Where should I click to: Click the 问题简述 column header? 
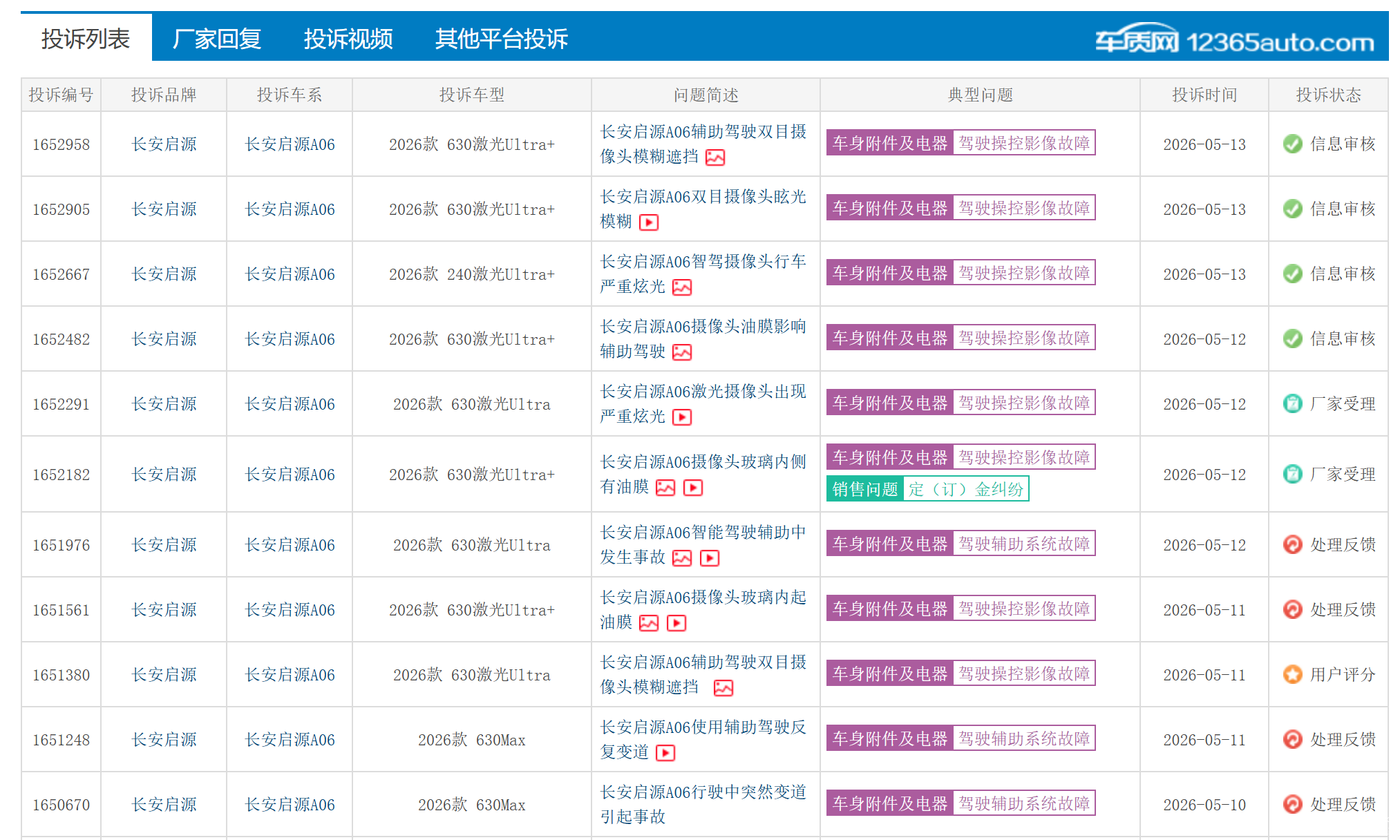click(x=706, y=95)
